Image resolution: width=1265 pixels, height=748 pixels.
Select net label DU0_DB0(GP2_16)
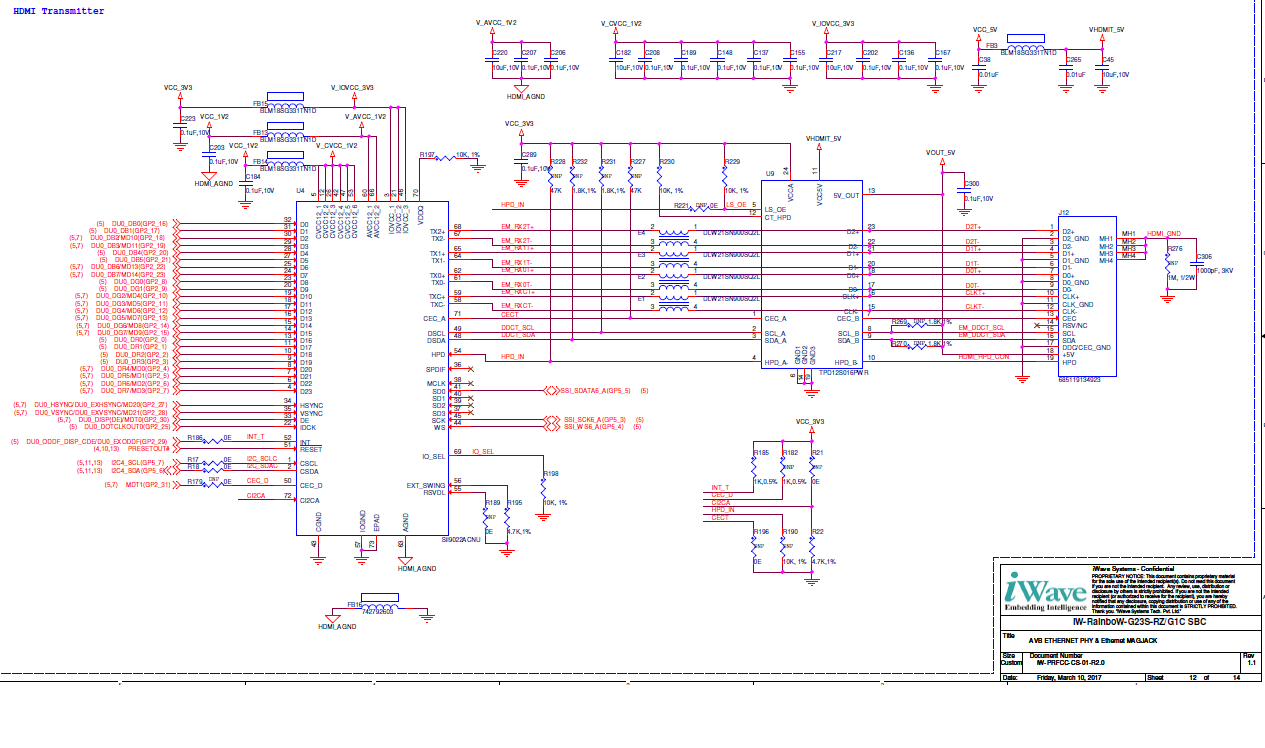tap(139, 223)
